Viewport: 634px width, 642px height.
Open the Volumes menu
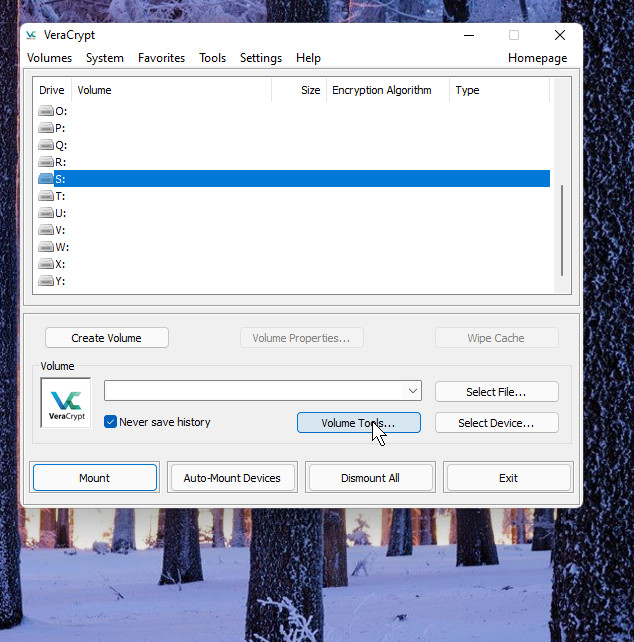coord(50,58)
